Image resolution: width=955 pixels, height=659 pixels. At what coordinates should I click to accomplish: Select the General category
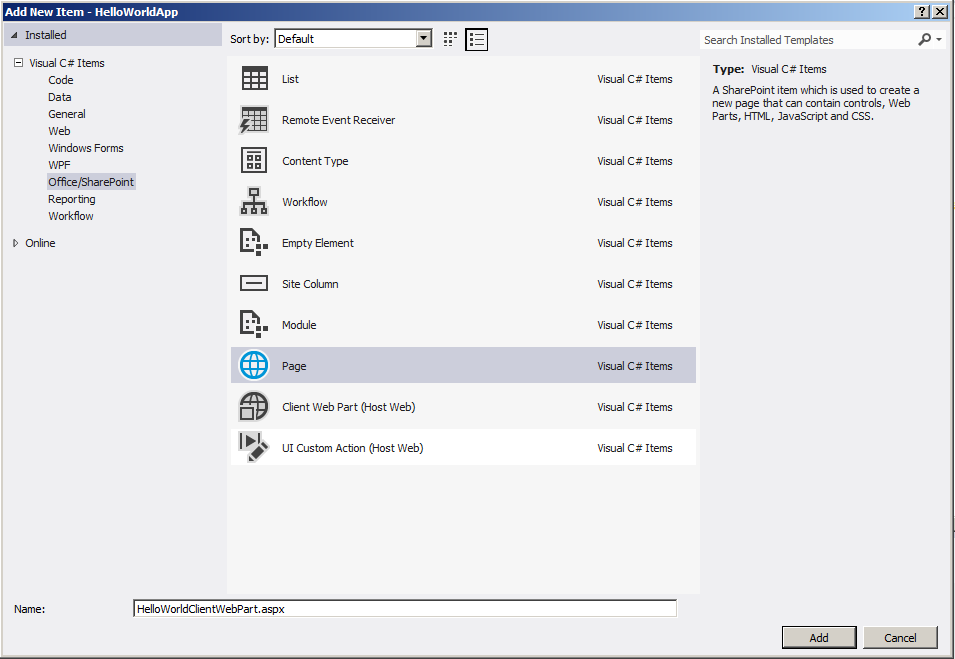tap(67, 114)
